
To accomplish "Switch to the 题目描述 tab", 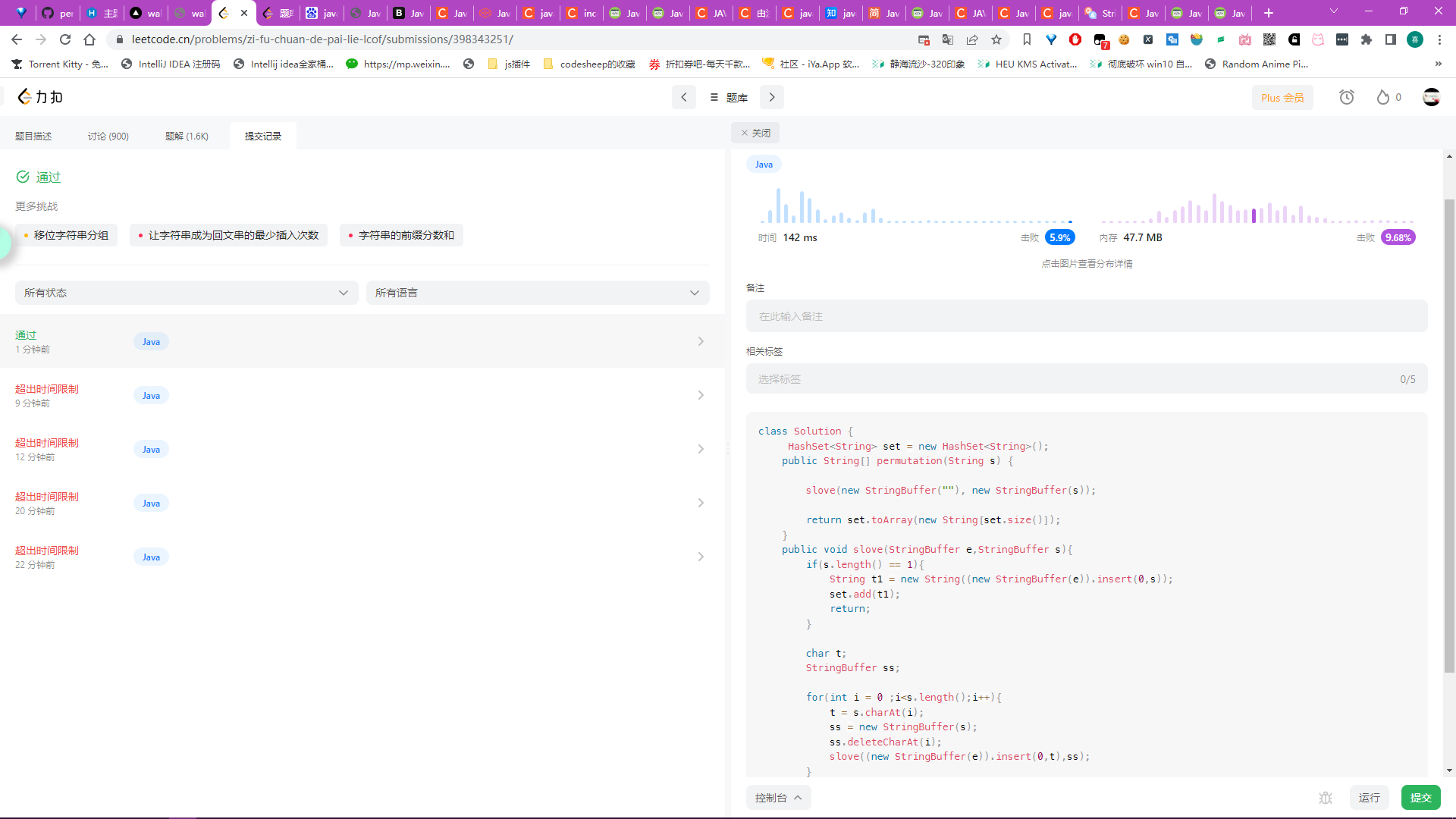I will tap(33, 136).
